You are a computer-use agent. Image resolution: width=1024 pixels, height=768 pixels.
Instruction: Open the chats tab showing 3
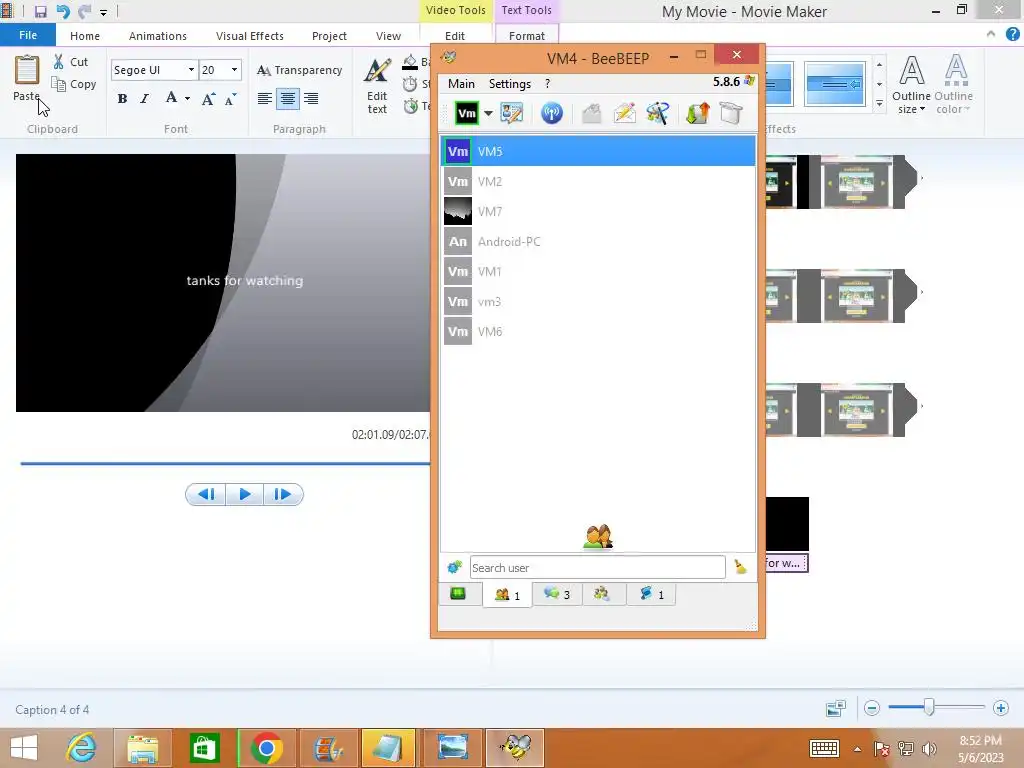point(558,594)
